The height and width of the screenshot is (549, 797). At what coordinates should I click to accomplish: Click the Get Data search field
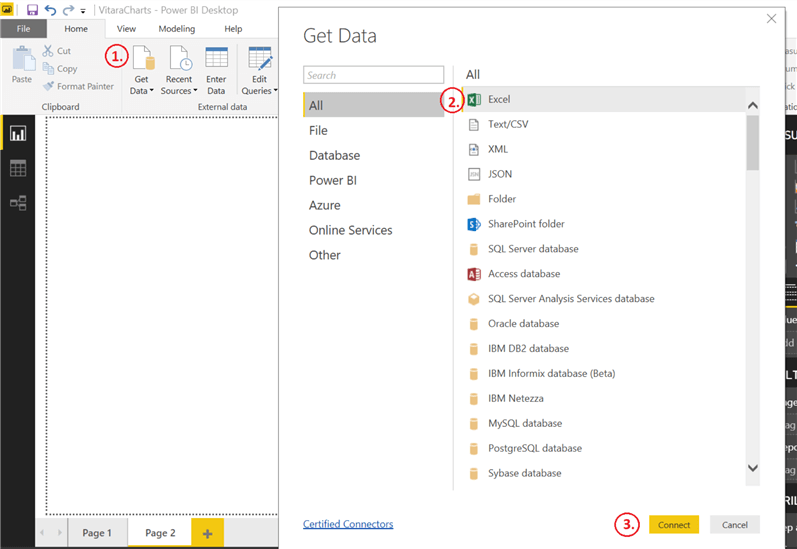pos(374,75)
